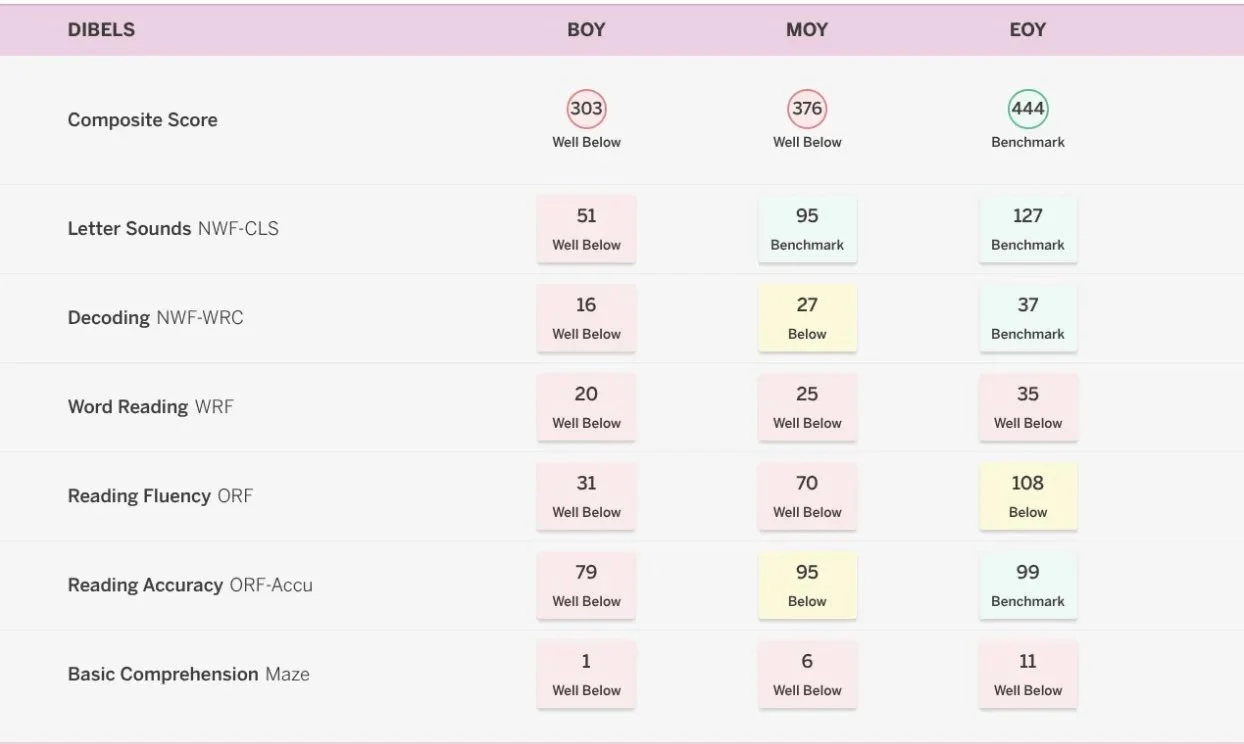
Task: Select Basic Comprehension BOY score 1 card
Action: coord(586,674)
